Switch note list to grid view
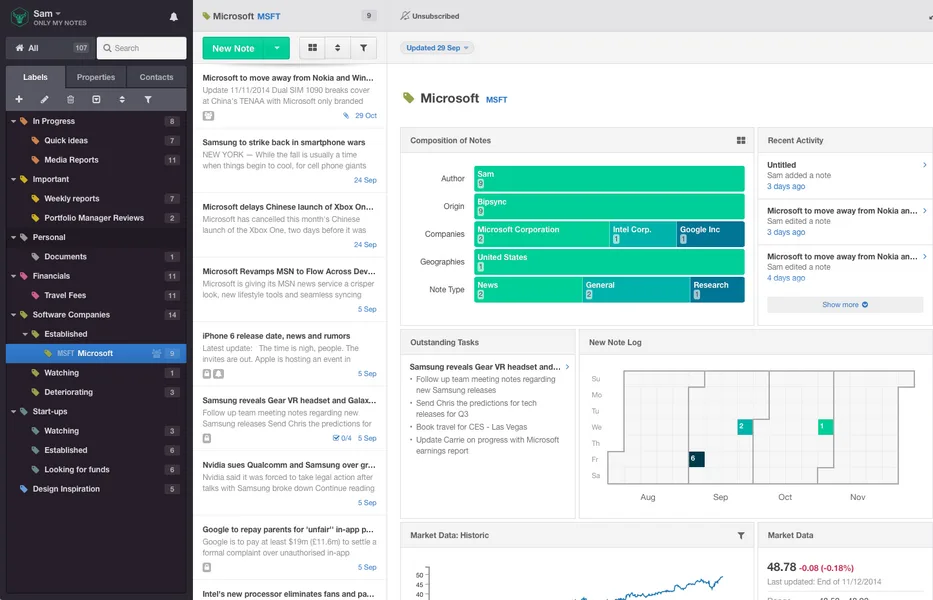This screenshot has width=933, height=600. pyautogui.click(x=312, y=48)
